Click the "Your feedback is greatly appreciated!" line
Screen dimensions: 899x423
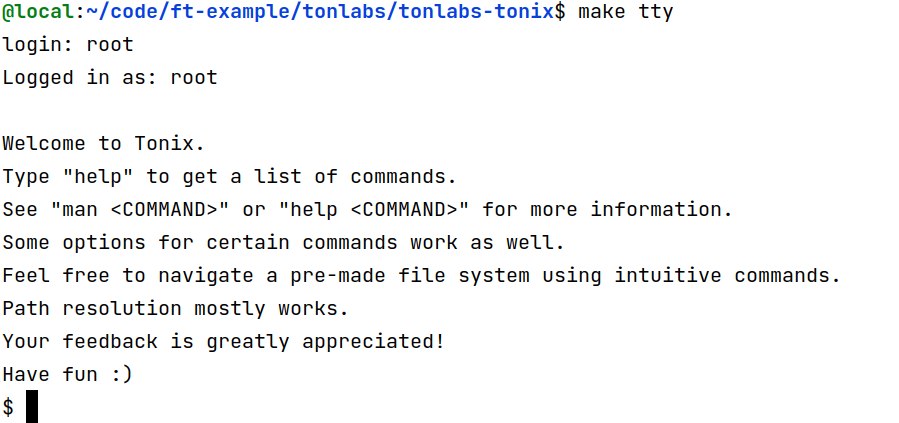[224, 341]
